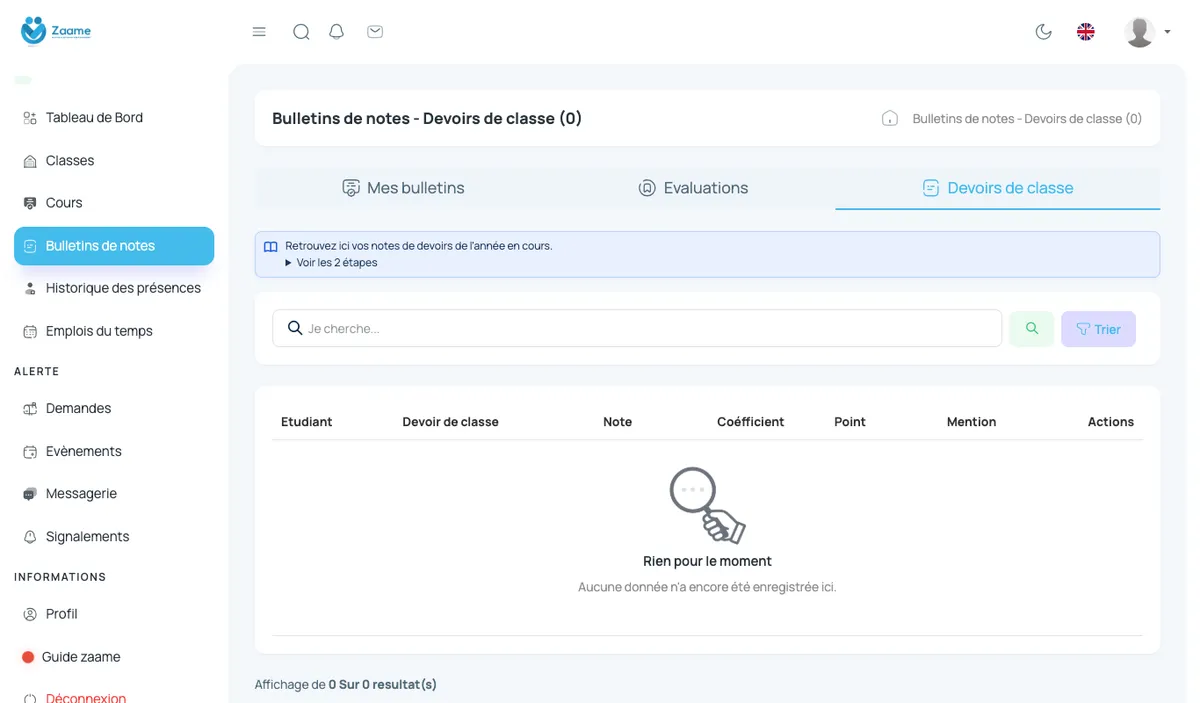Open Demandes under Alerte
The width and height of the screenshot is (1200, 703).
click(x=78, y=409)
